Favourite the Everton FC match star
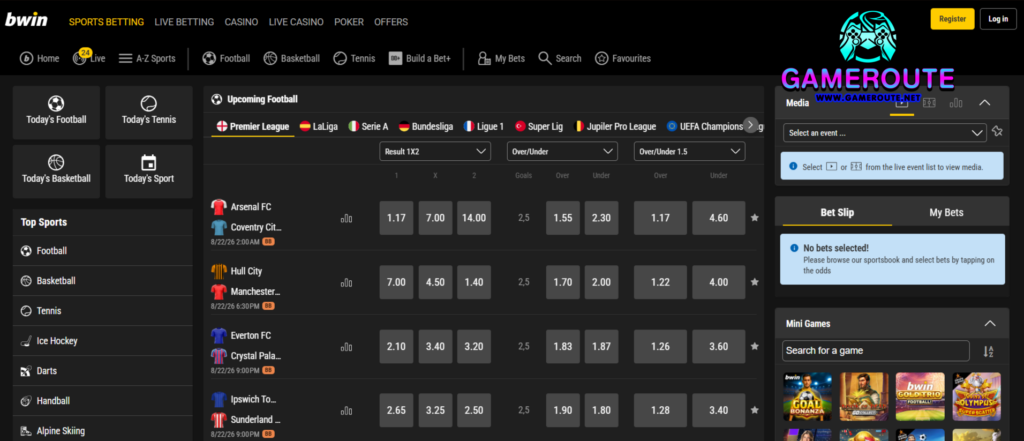 pos(755,346)
